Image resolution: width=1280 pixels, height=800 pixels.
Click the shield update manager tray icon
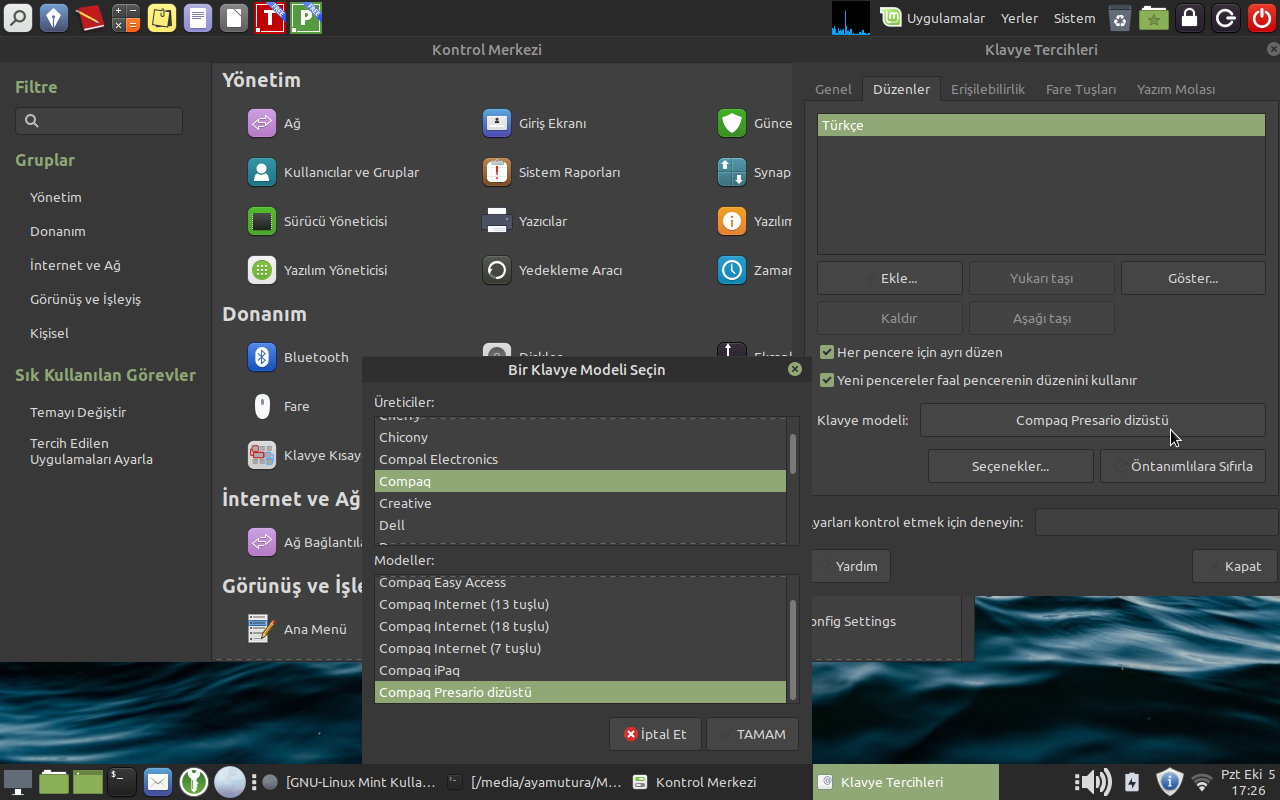pos(1170,782)
